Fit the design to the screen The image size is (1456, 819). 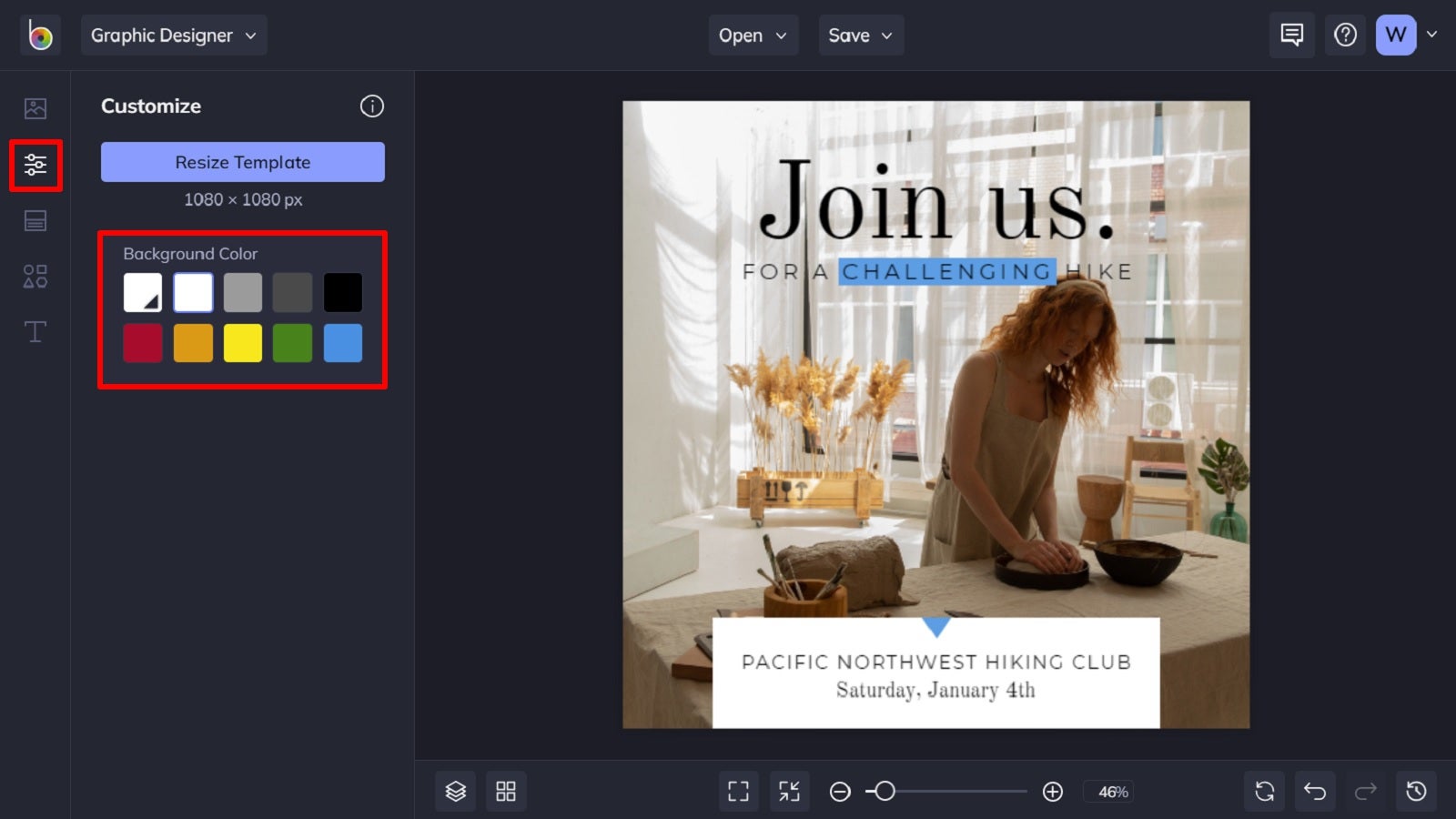point(790,791)
